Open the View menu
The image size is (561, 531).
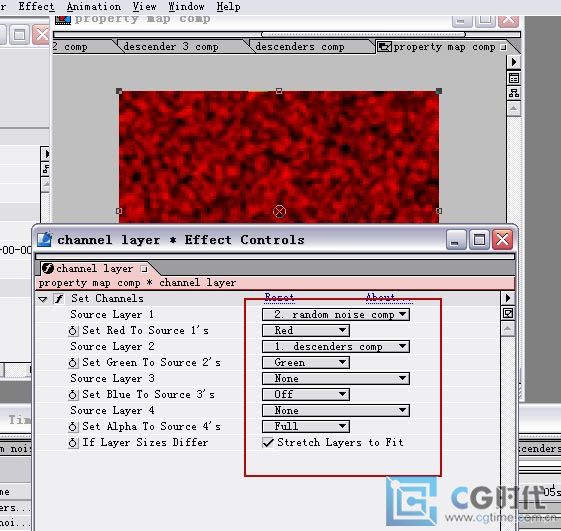[x=145, y=6]
